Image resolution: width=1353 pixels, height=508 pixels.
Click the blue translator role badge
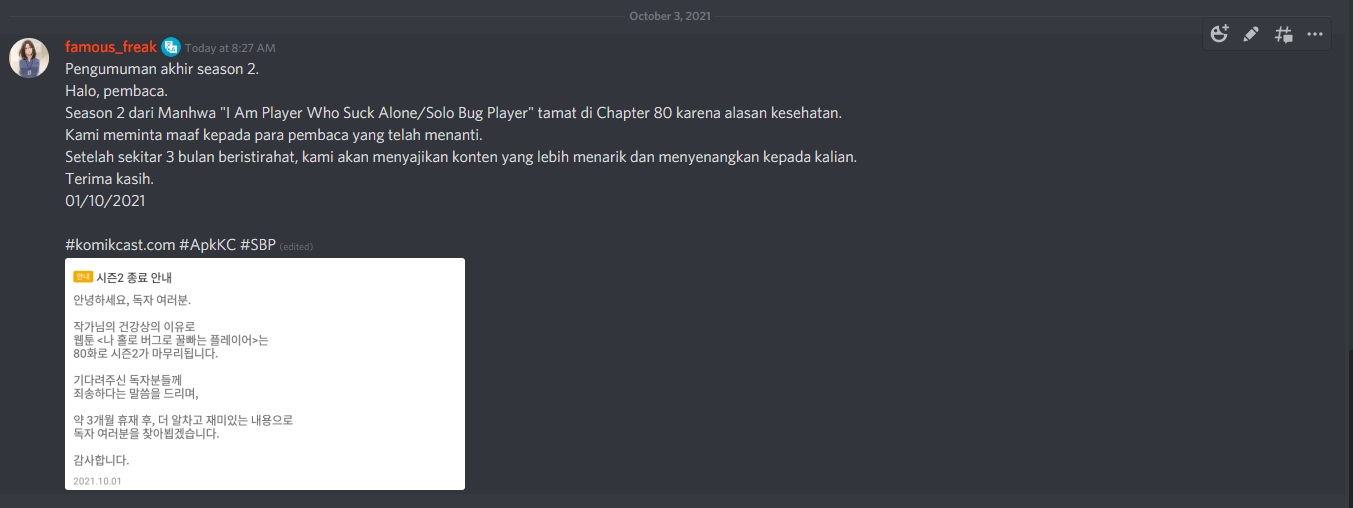[171, 47]
